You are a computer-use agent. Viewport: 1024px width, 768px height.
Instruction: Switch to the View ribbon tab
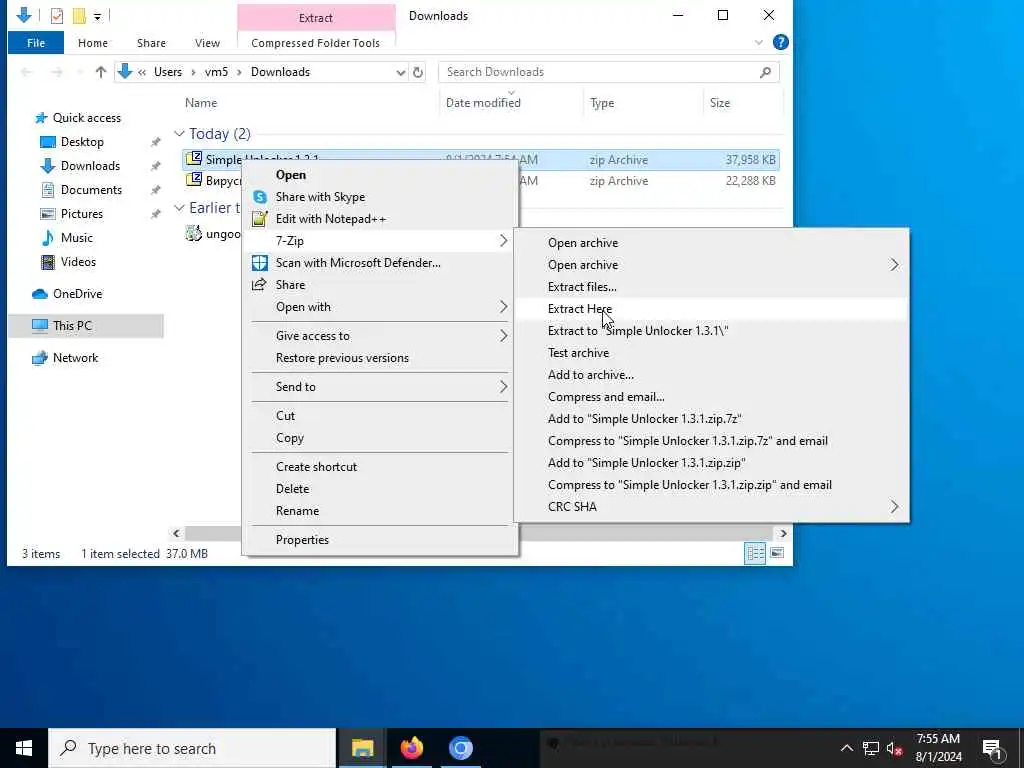click(x=207, y=43)
